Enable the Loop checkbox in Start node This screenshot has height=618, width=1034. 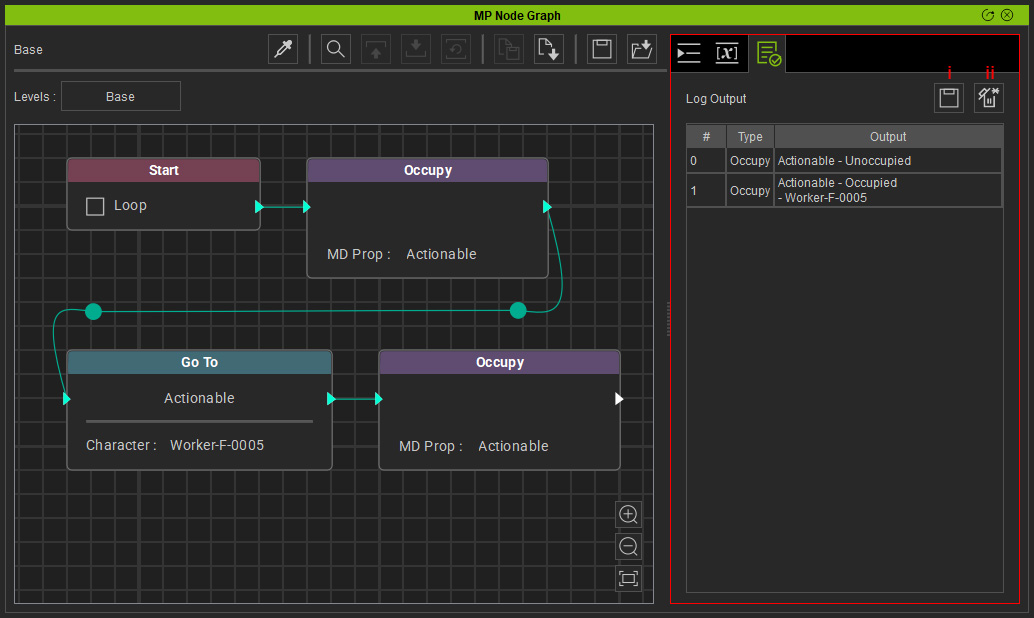pyautogui.click(x=95, y=206)
